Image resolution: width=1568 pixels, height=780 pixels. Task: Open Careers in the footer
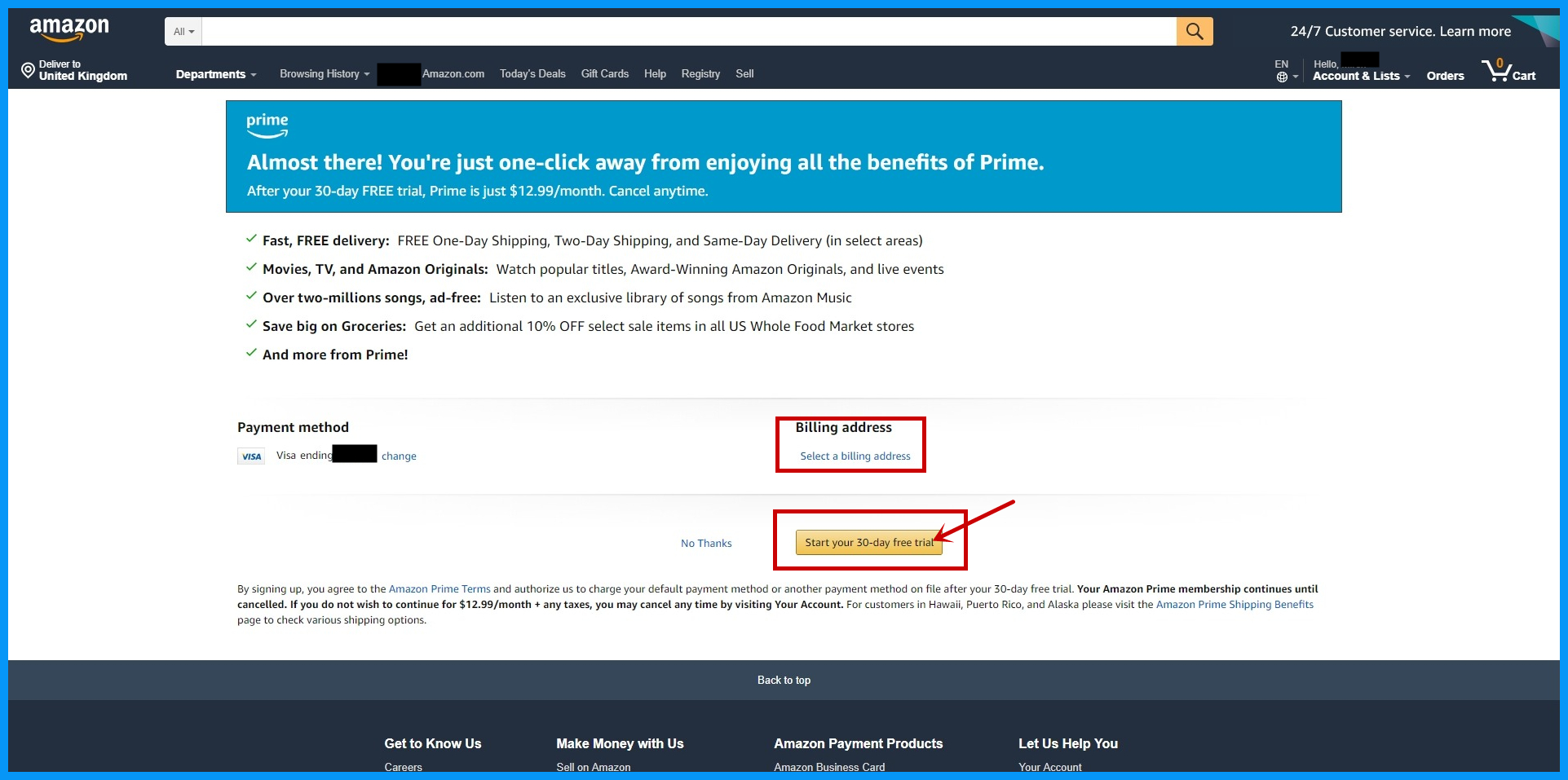403,767
